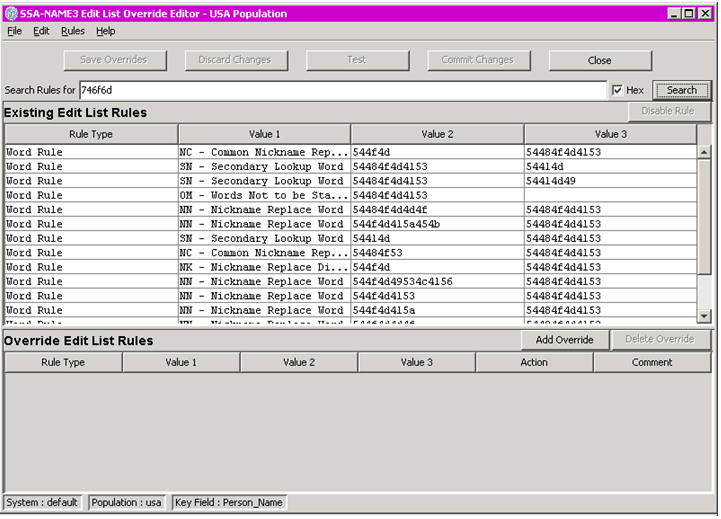Select the OM - Words Not to be Sta... row

260,196
